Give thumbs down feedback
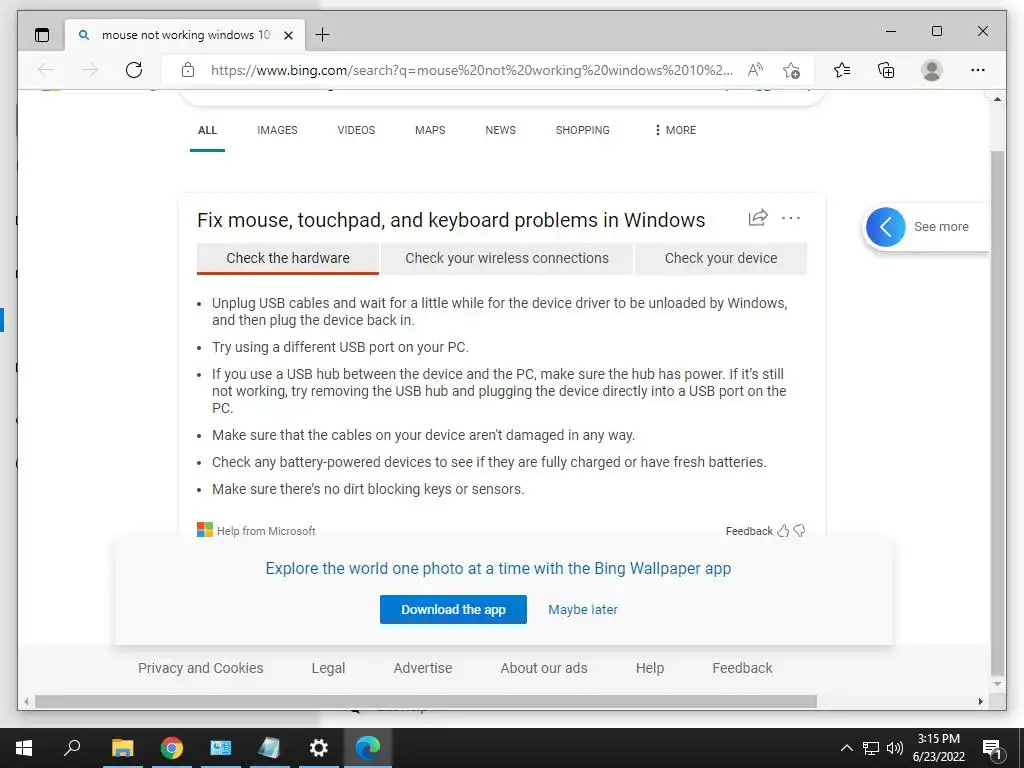This screenshot has height=768, width=1024. coord(799,531)
